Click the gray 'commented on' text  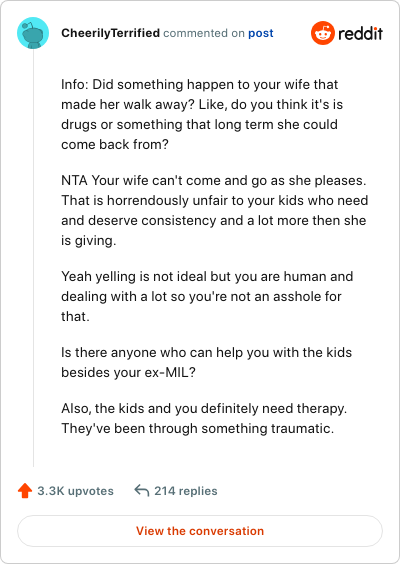click(204, 33)
